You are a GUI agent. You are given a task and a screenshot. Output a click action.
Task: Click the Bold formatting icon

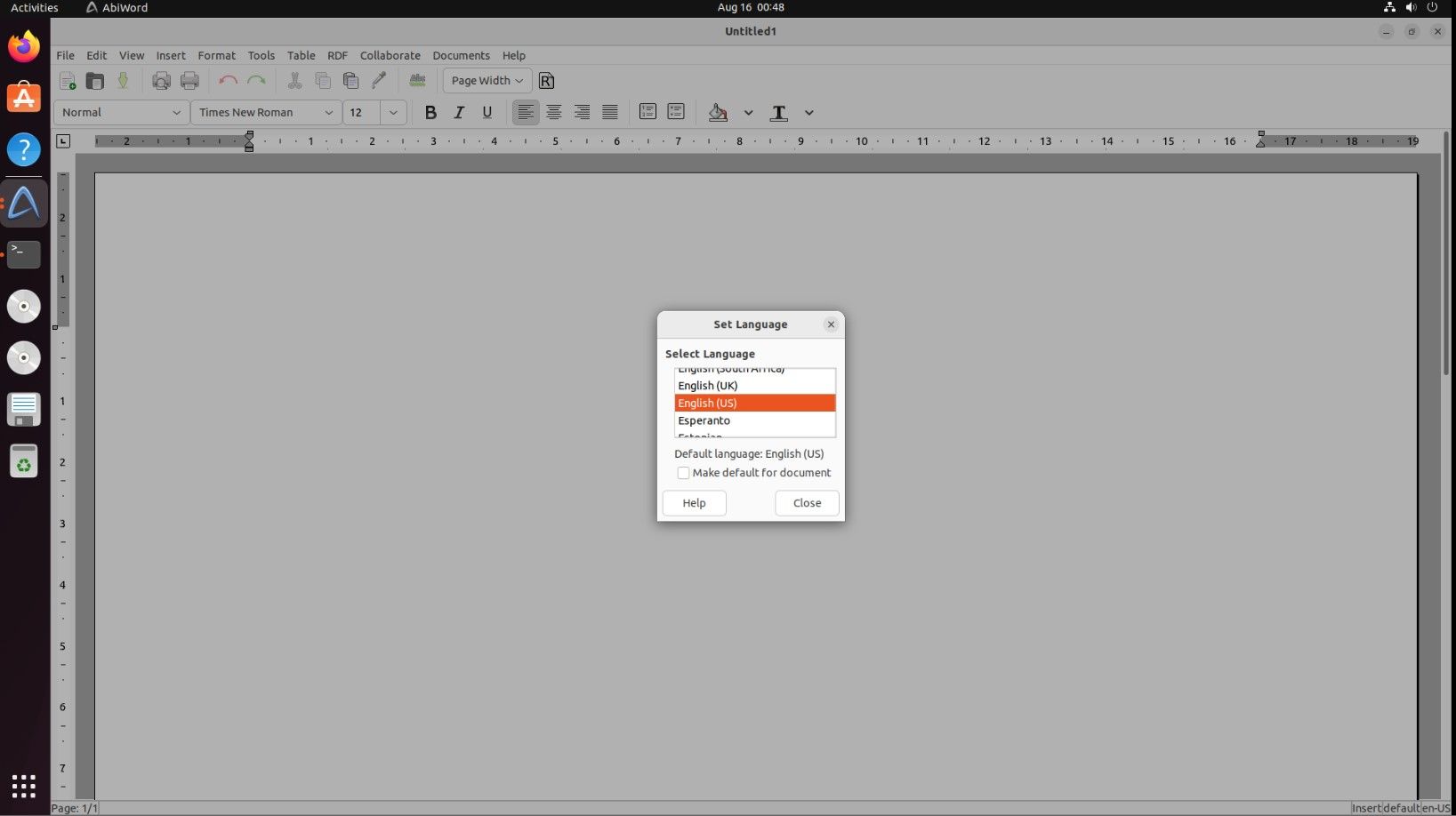tap(430, 112)
